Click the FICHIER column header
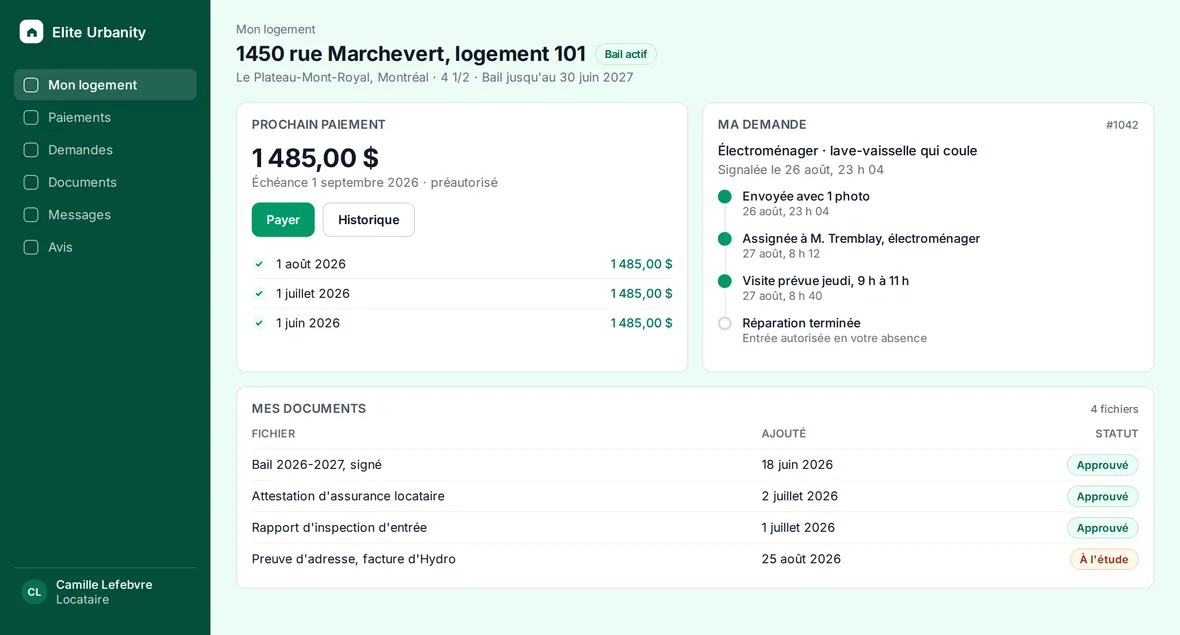 (x=273, y=433)
